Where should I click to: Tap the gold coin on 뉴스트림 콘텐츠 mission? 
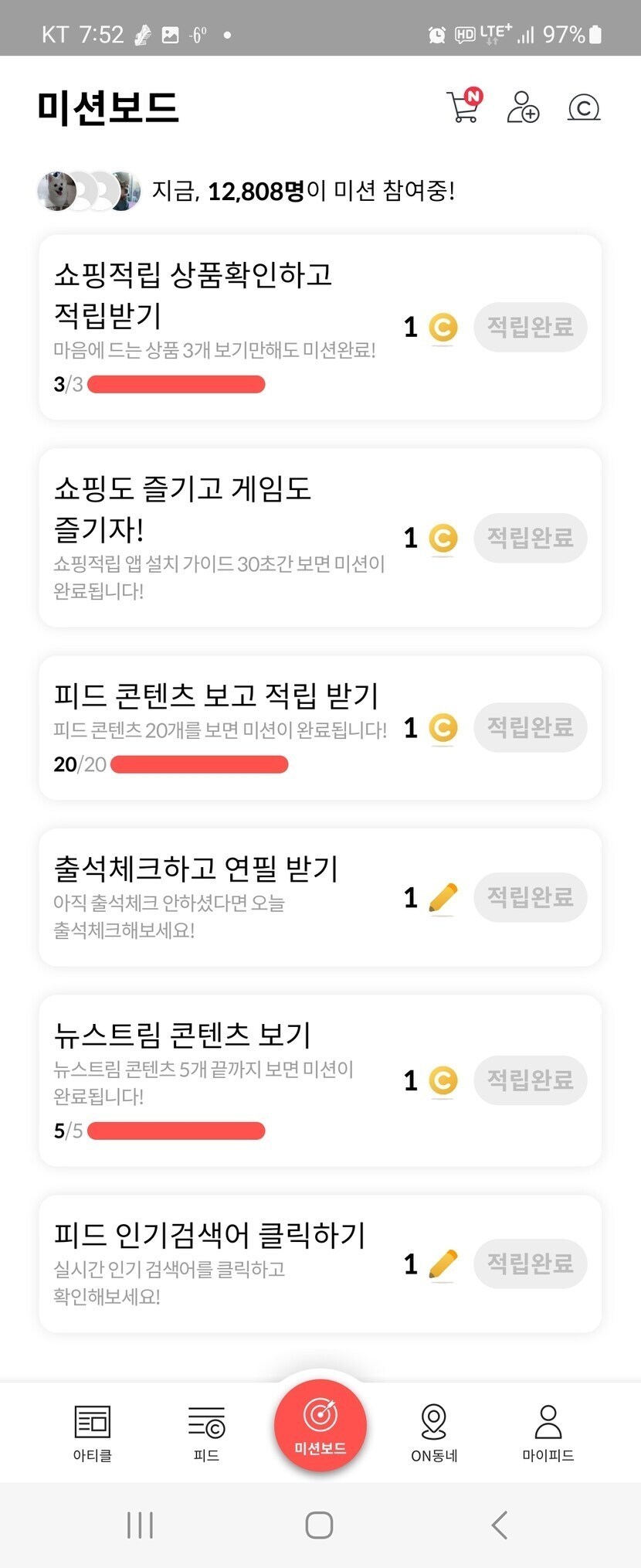click(443, 1080)
